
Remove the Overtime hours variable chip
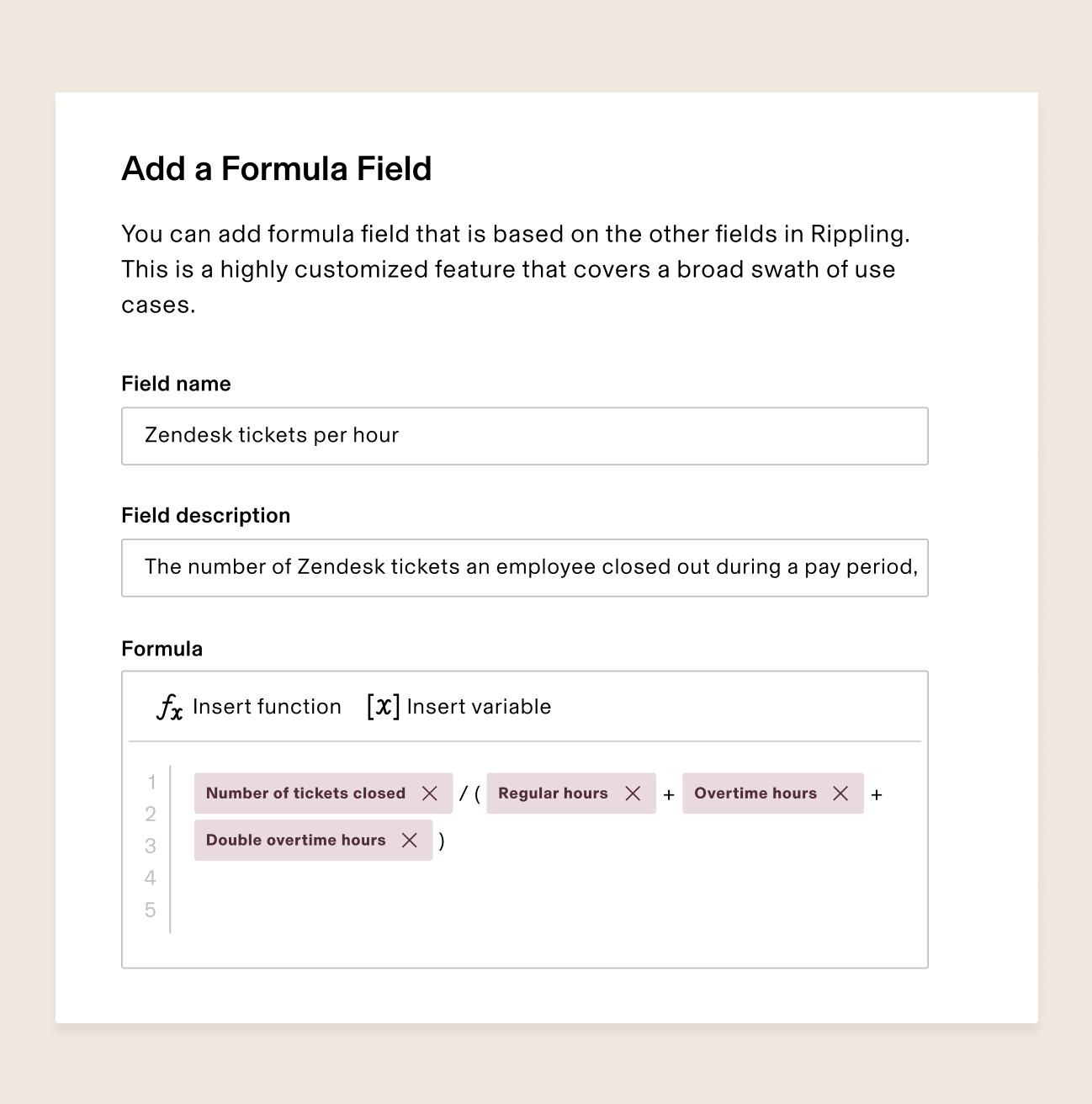pyautogui.click(x=840, y=793)
